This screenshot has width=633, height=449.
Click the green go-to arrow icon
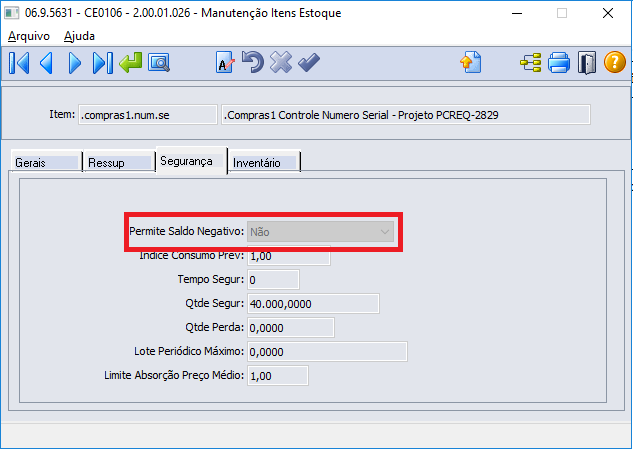(x=131, y=63)
